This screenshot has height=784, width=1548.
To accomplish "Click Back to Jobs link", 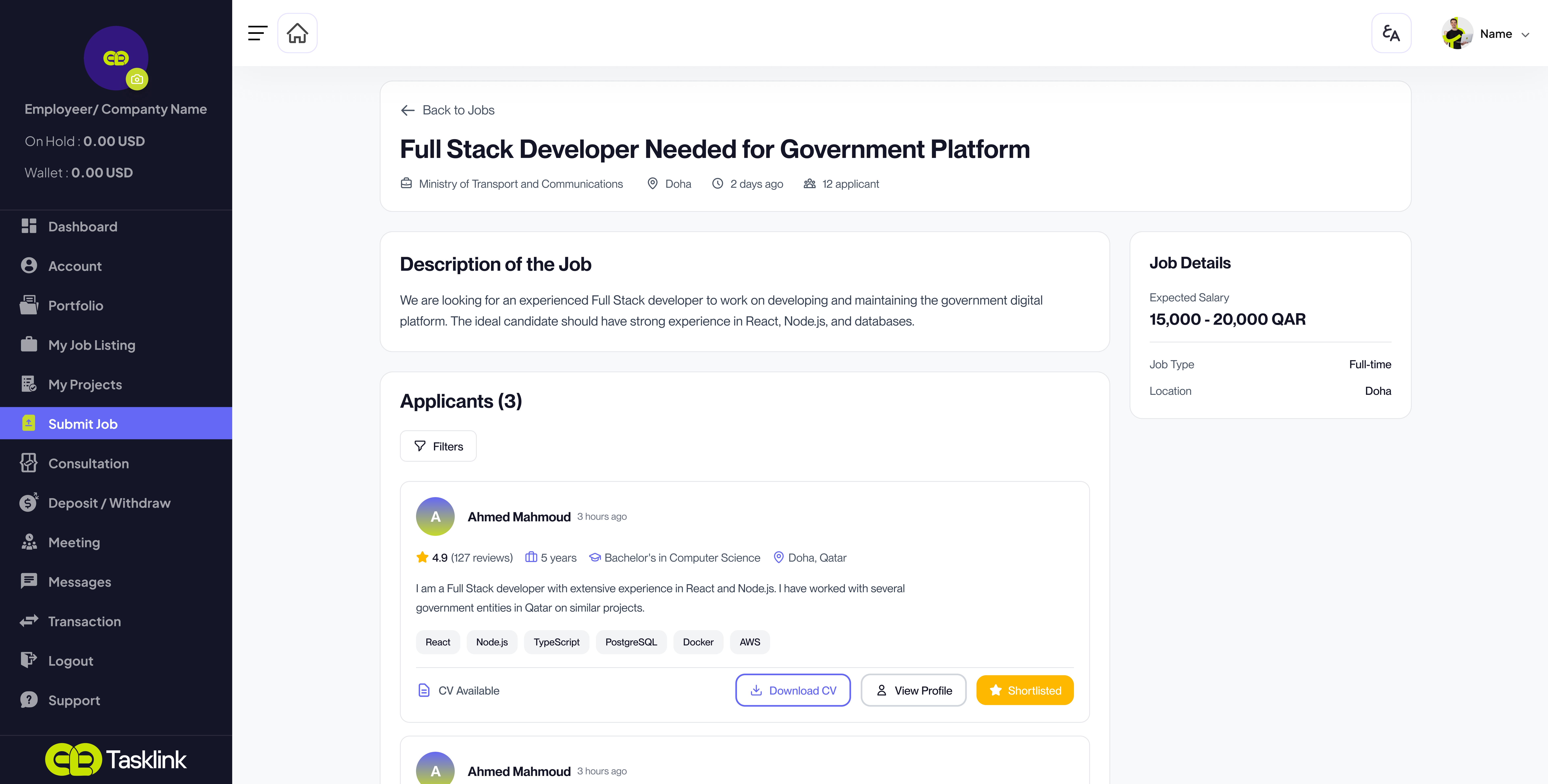I will click(448, 110).
